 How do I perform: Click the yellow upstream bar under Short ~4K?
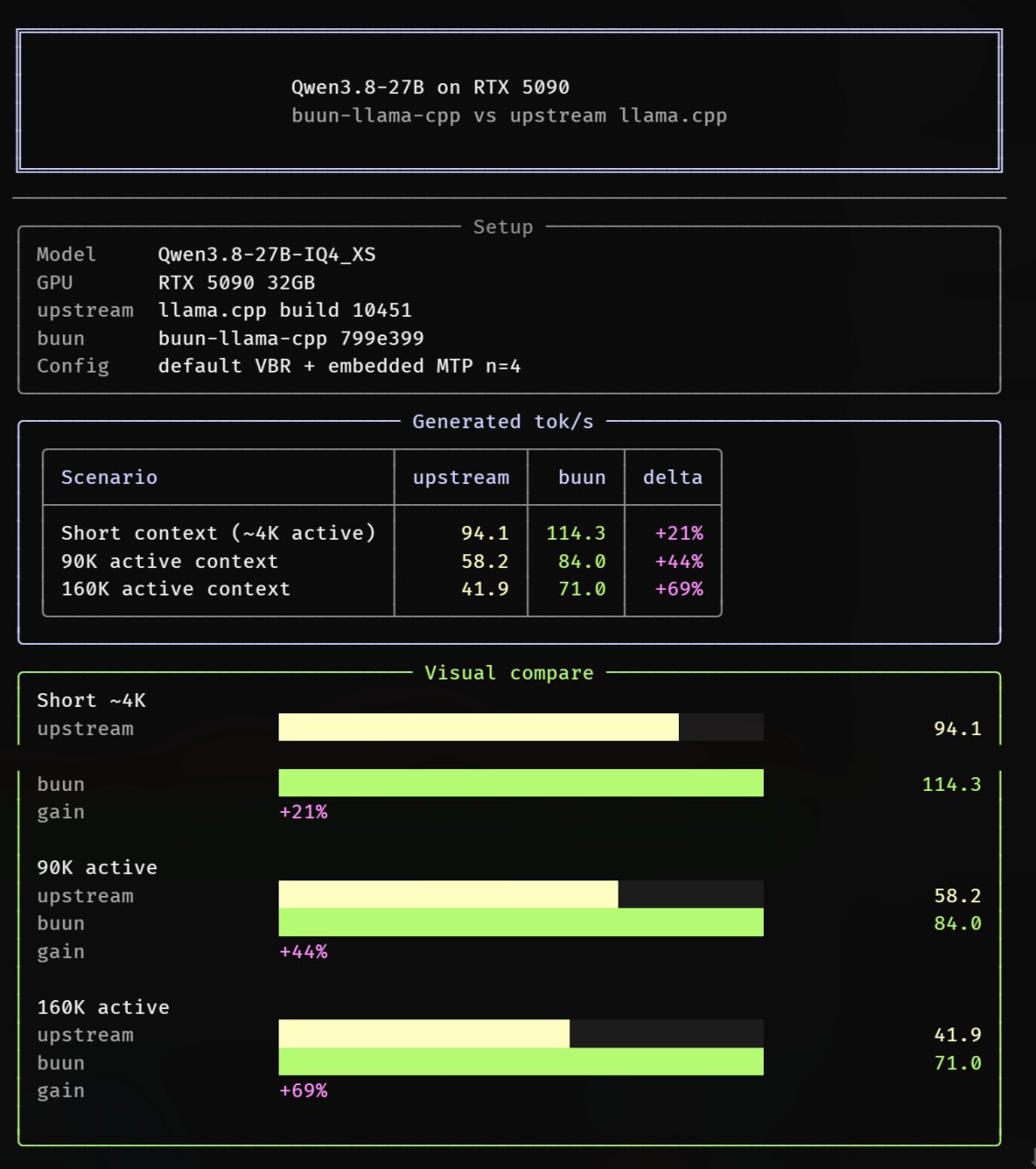479,728
